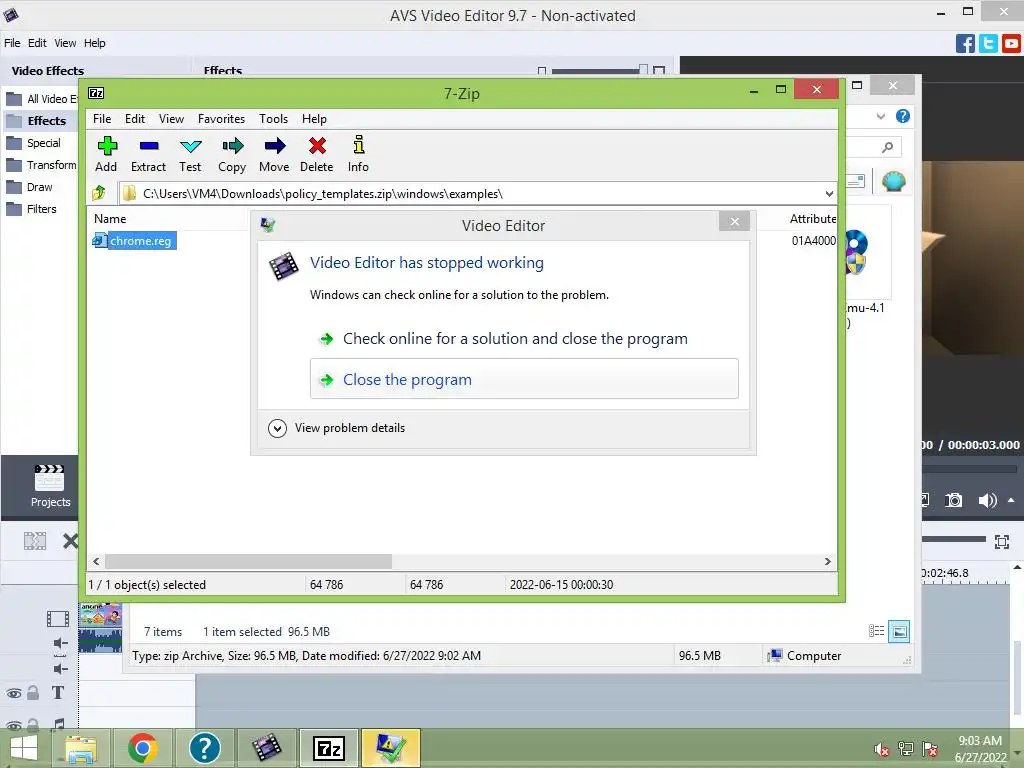
Task: Click the red Delete icon in 7-Zip
Action: click(317, 154)
